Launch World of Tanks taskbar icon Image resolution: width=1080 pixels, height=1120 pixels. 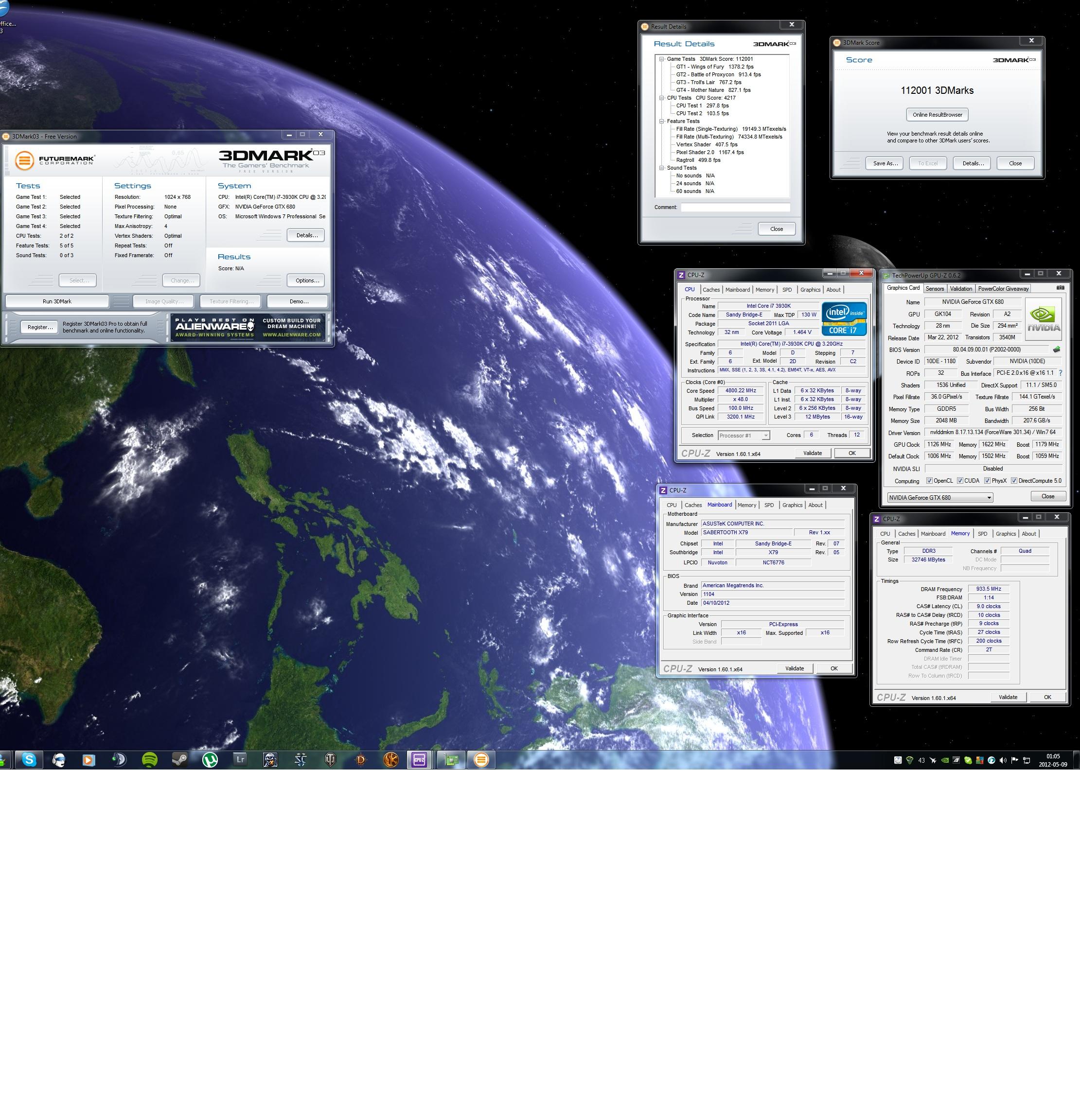pos(331,759)
